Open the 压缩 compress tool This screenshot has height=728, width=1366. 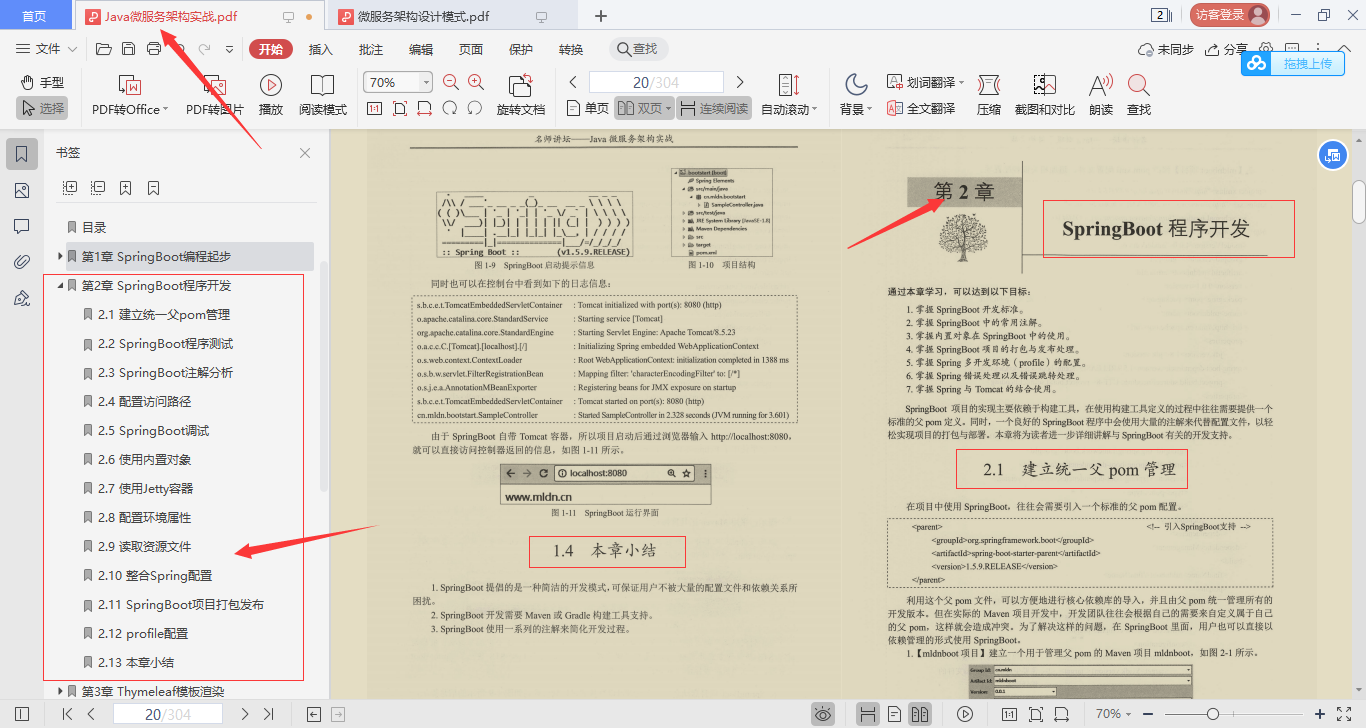[x=989, y=96]
